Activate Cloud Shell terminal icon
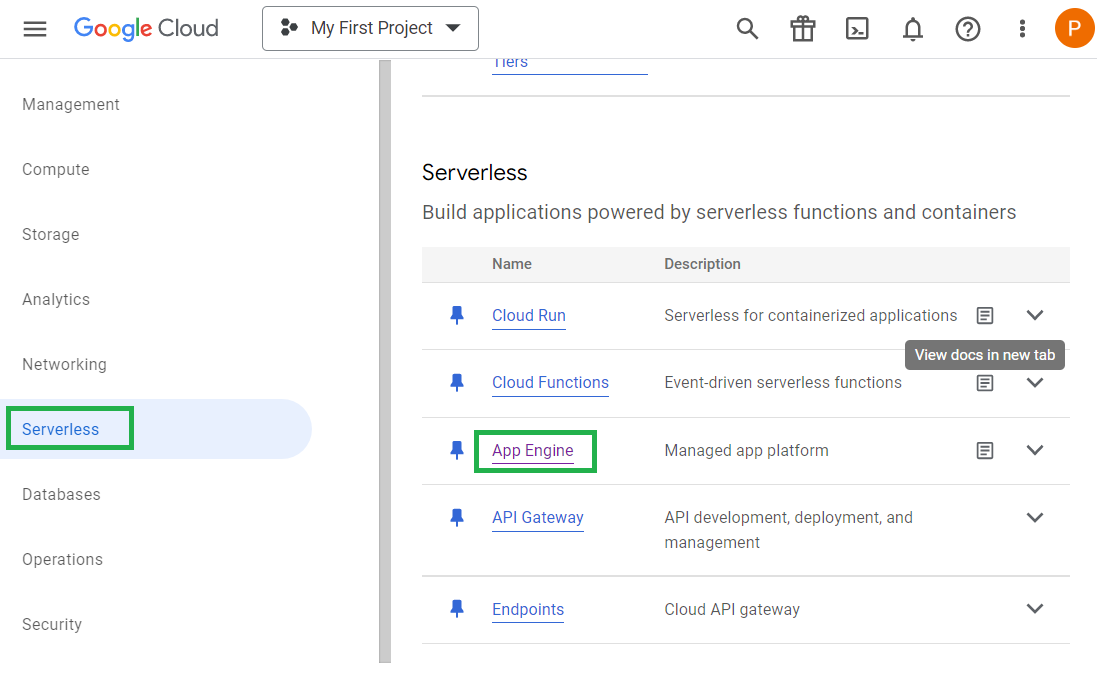This screenshot has width=1097, height=673. point(857,29)
